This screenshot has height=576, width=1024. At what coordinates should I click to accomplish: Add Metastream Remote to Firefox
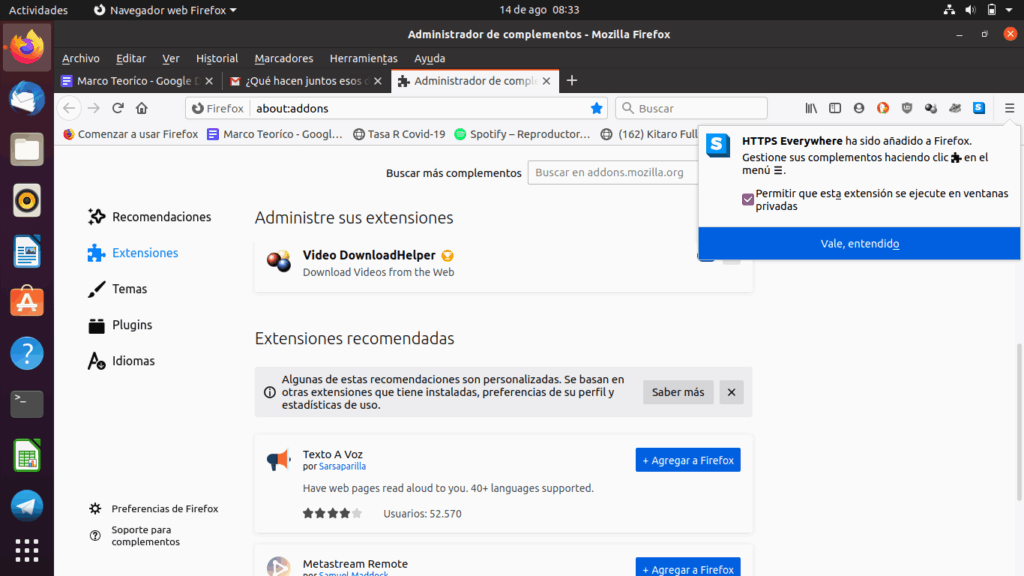[688, 568]
